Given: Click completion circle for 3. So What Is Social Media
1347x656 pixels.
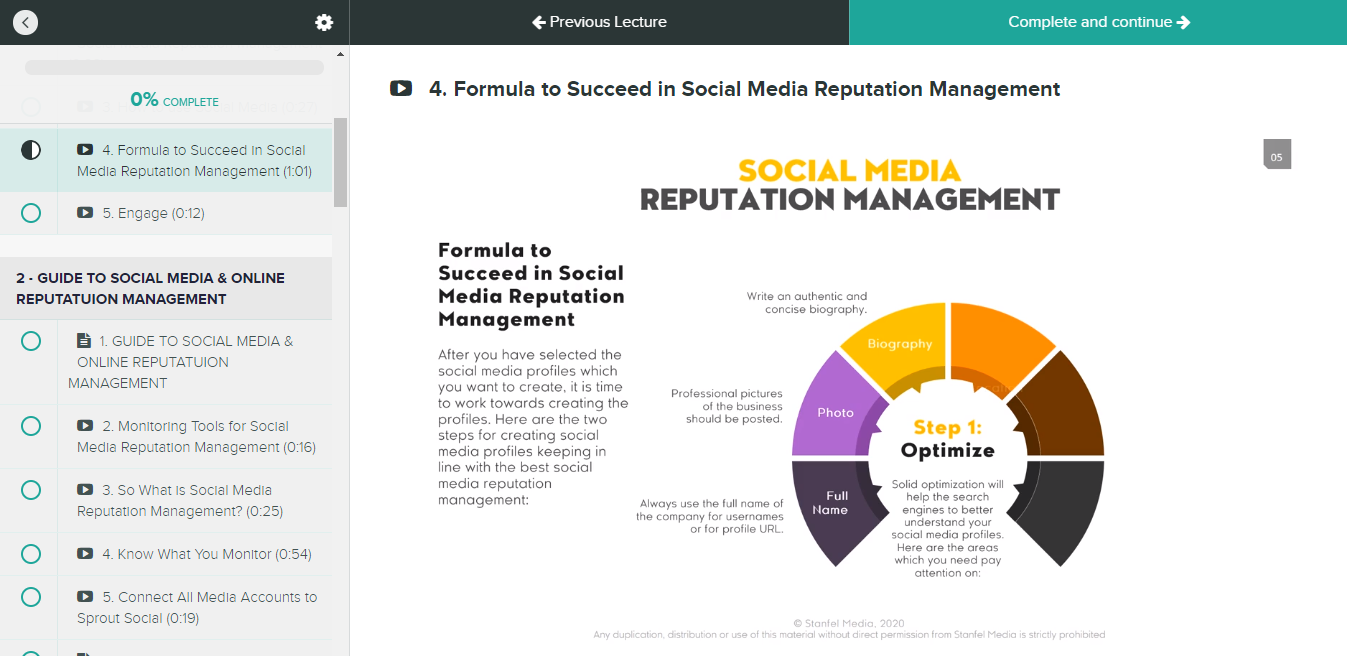Looking at the screenshot, I should point(31,490).
